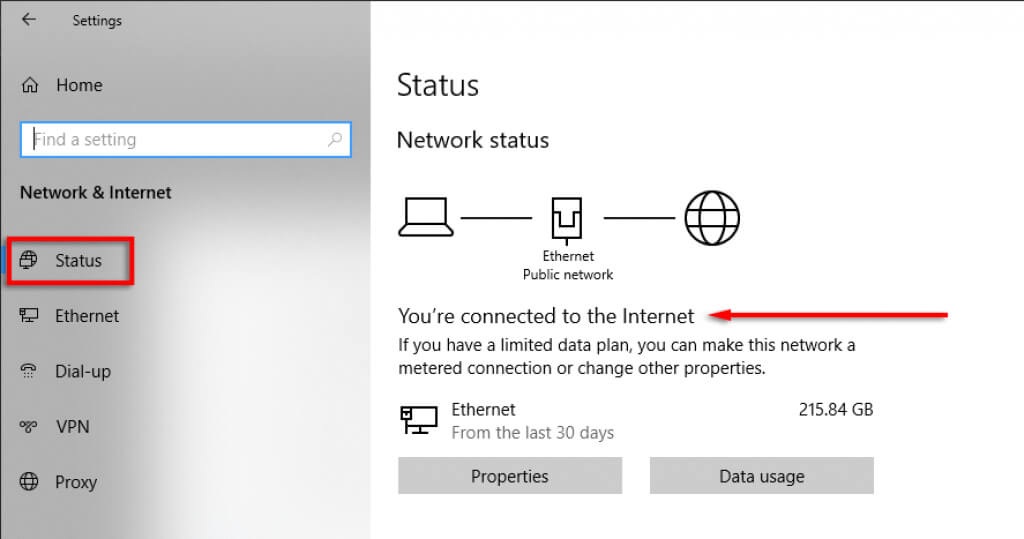Click the Public network label under the diagram
The width and height of the screenshot is (1024, 539).
pos(568,274)
